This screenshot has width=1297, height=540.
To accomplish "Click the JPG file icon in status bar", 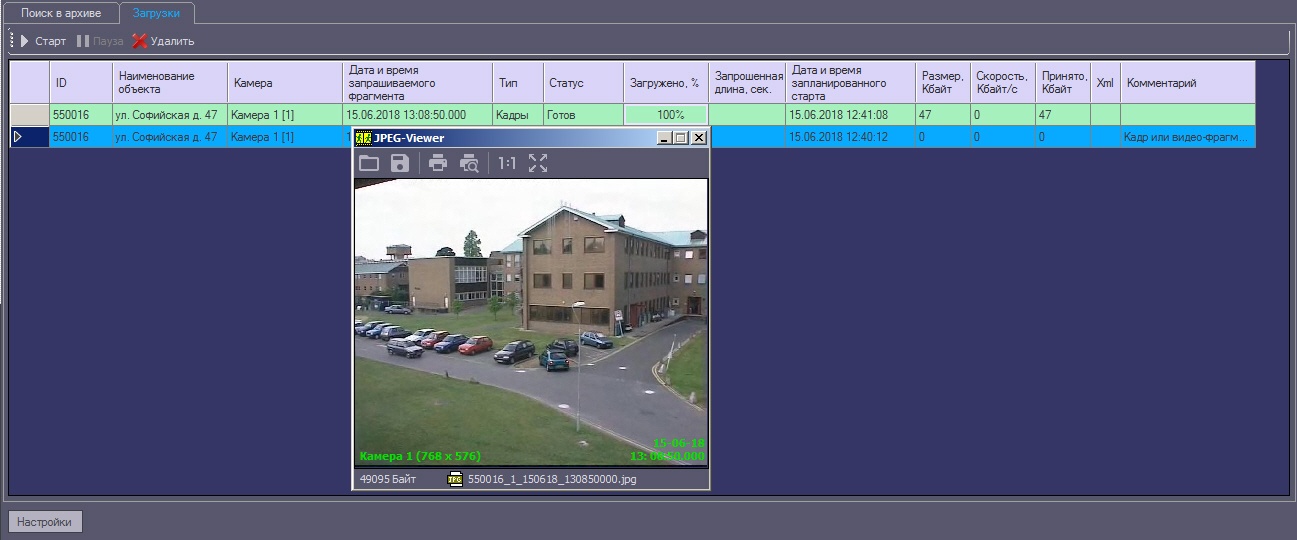I will [455, 480].
